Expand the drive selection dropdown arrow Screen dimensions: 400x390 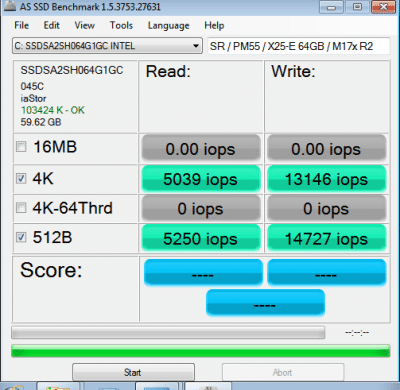pos(196,46)
